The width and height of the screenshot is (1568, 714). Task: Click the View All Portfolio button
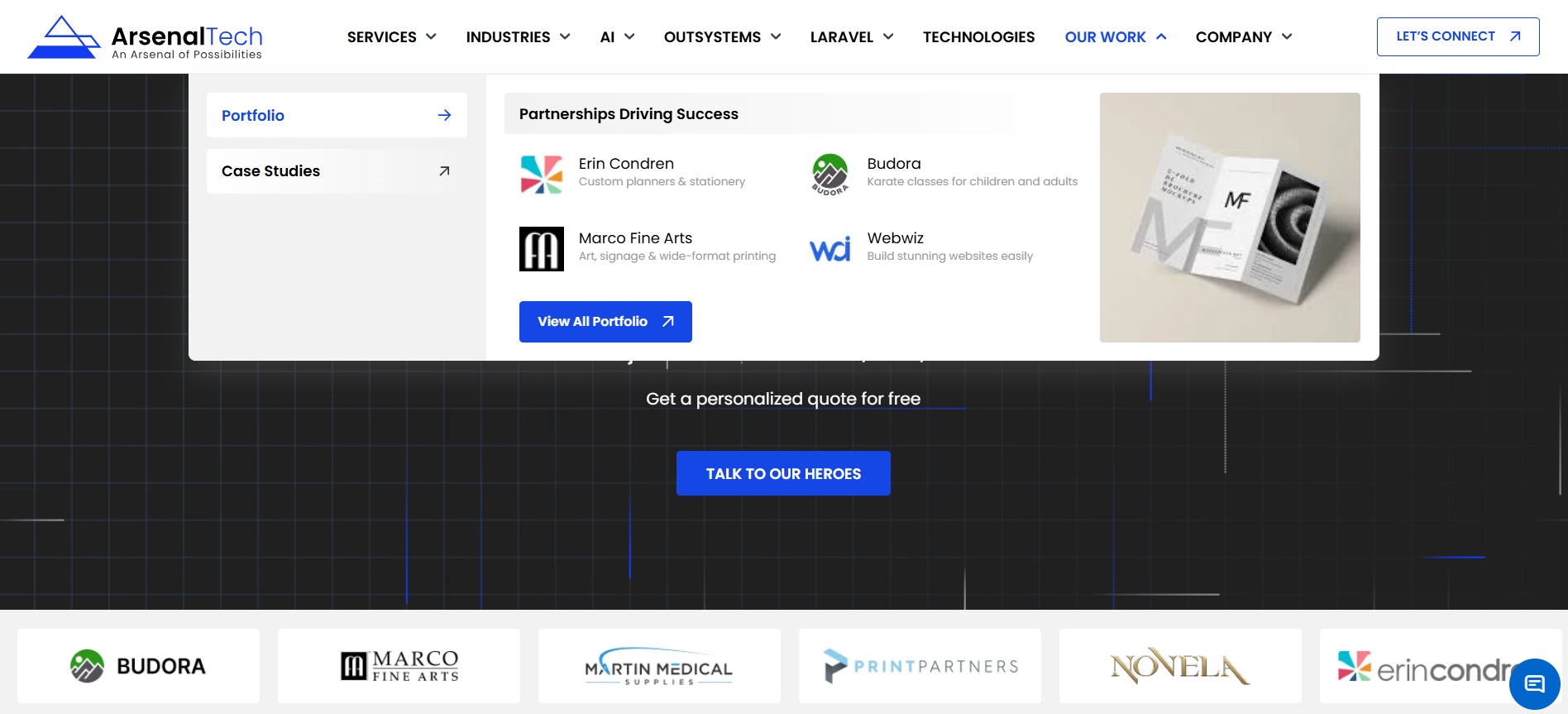(605, 322)
